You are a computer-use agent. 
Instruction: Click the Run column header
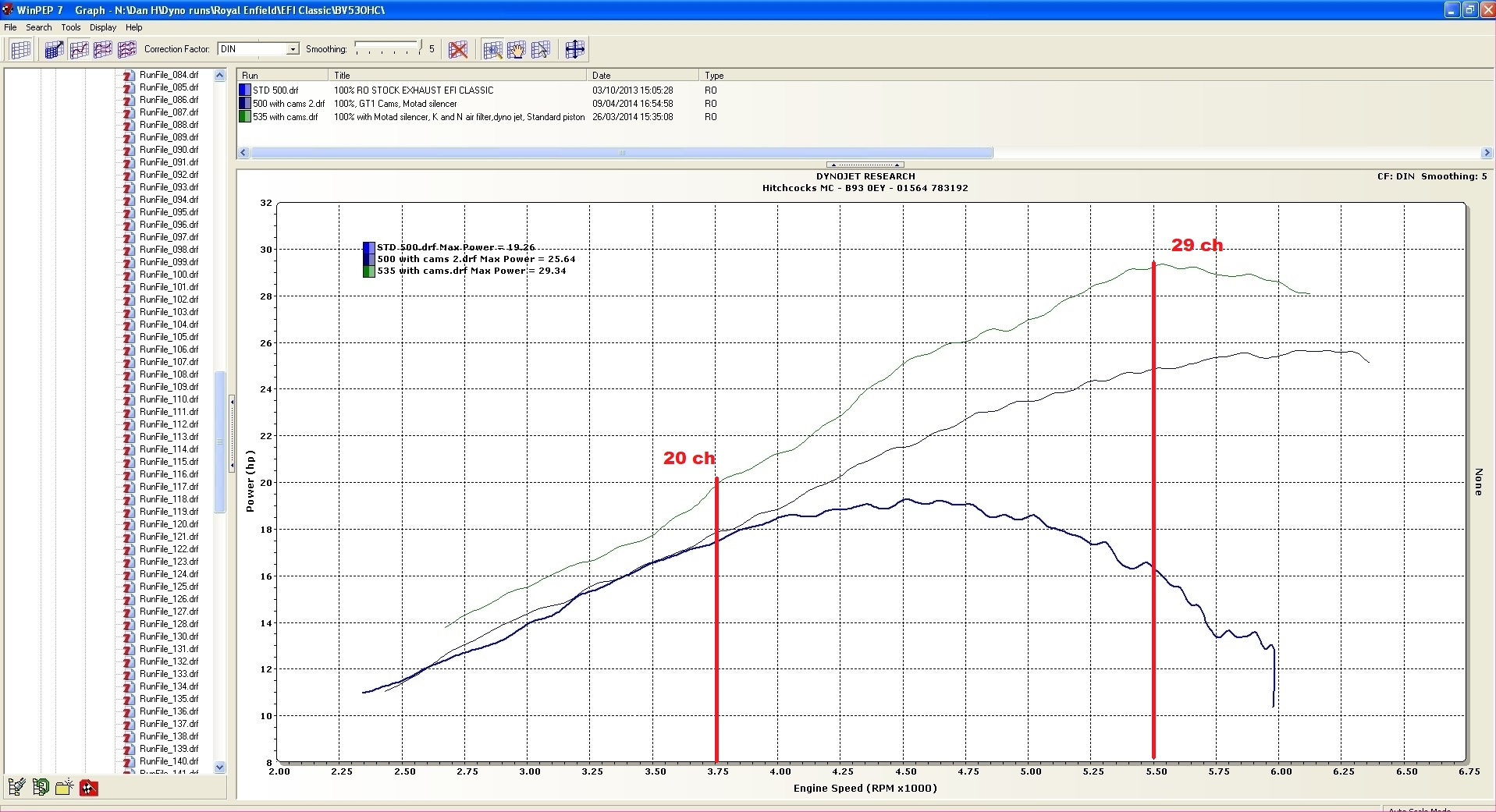282,76
